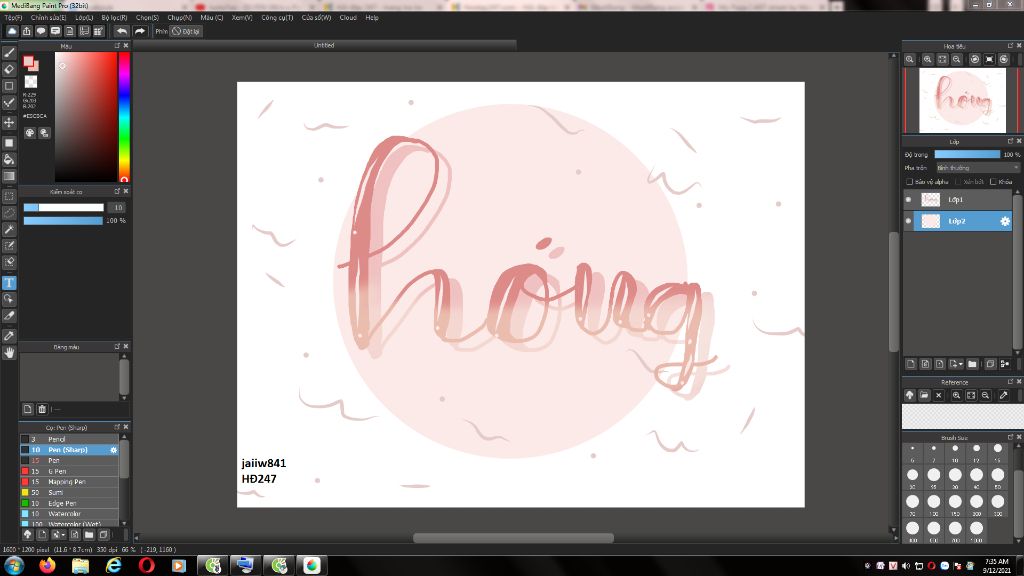This screenshot has height=576, width=1024.
Task: Toggle the Xén bớt clipping checkbox
Action: pos(958,182)
